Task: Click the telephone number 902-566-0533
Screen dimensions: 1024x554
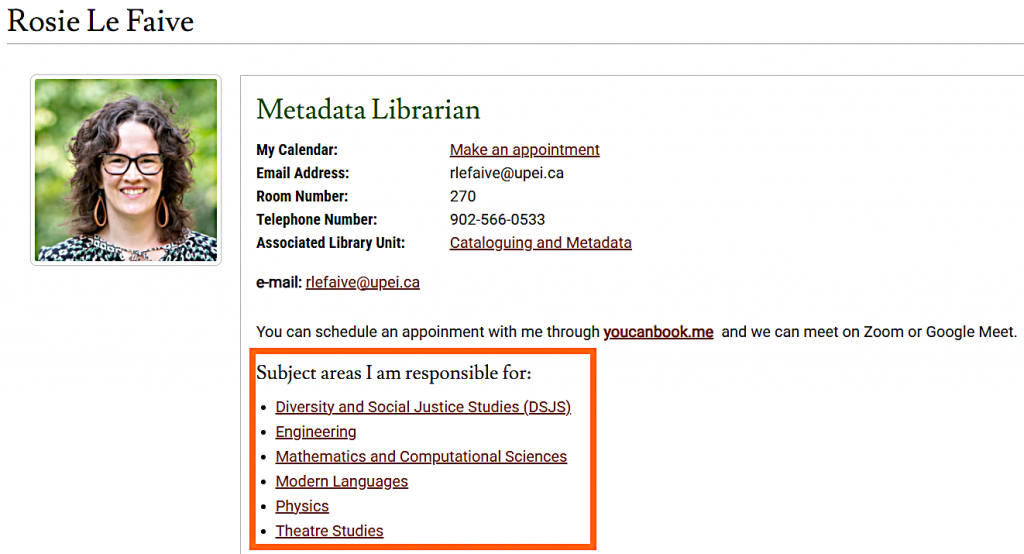Action: tap(497, 220)
